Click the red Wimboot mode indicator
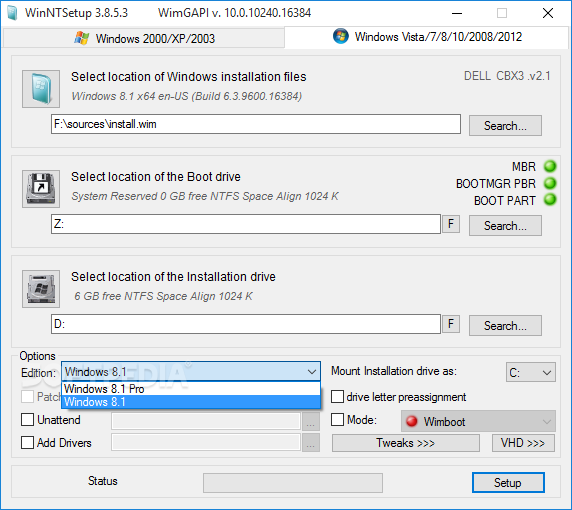This screenshot has height=510, width=572. (x=411, y=421)
